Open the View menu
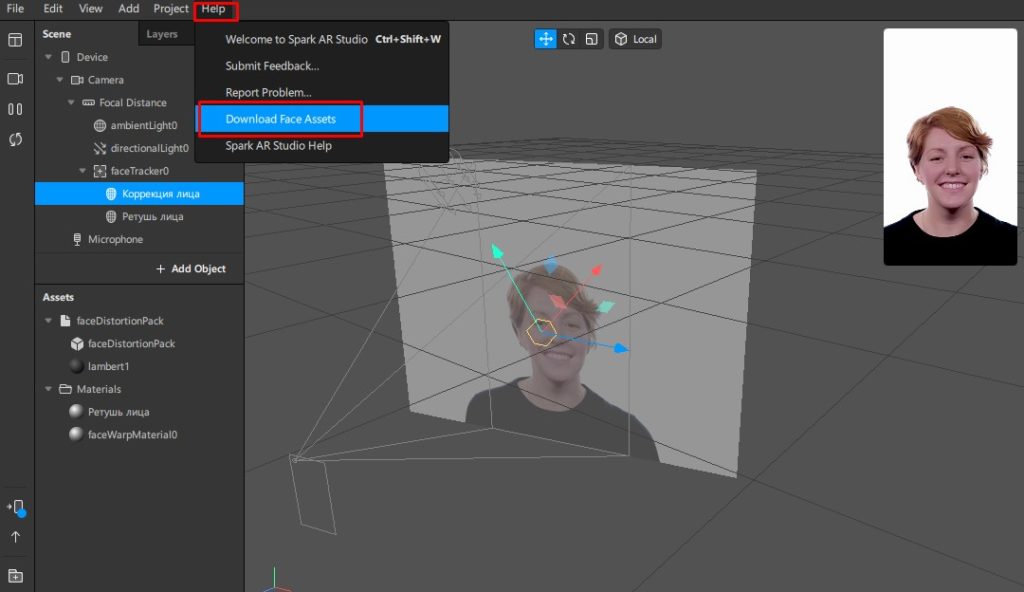This screenshot has height=592, width=1024. click(x=90, y=8)
